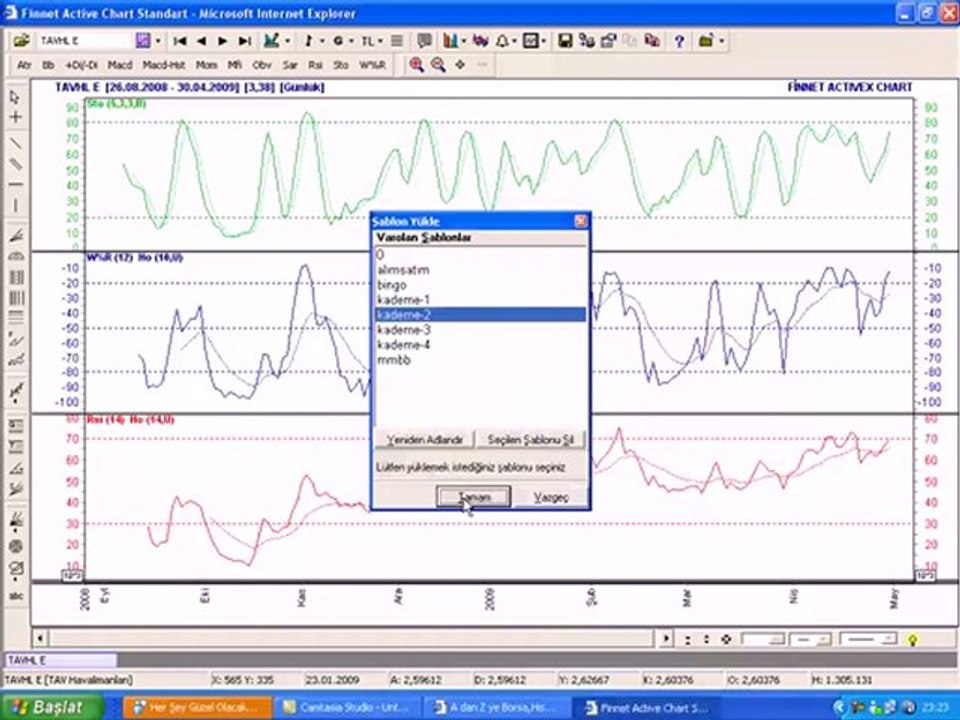Add the Rsi indicator from toolbar
The width and height of the screenshot is (960, 720).
coord(315,65)
